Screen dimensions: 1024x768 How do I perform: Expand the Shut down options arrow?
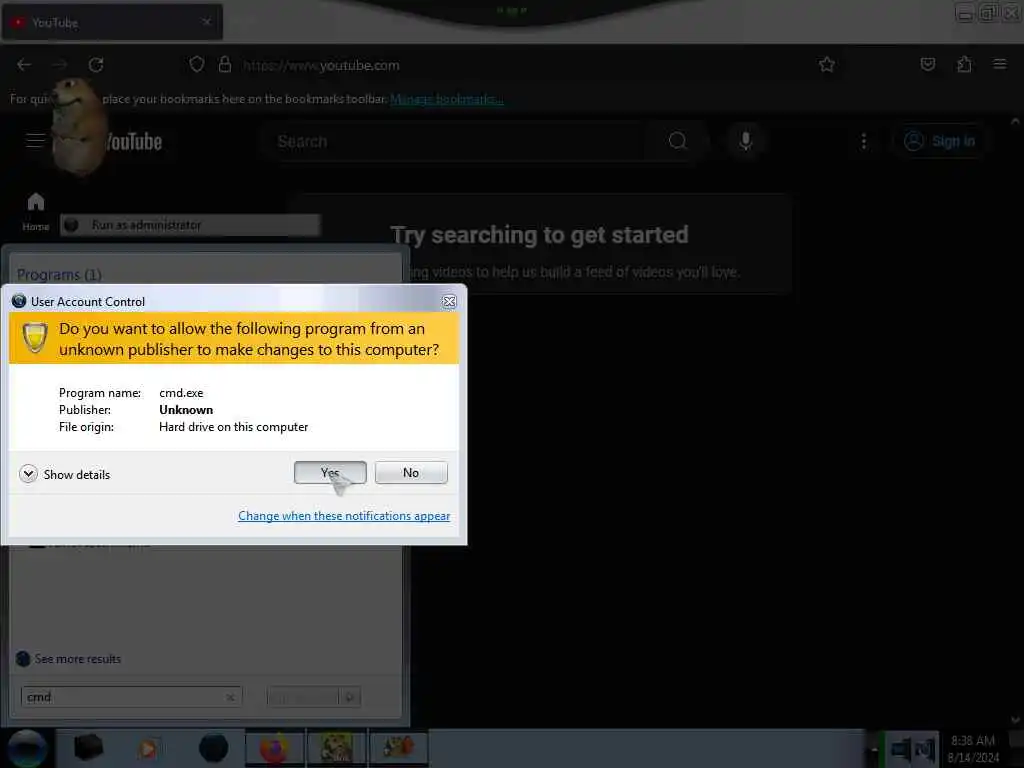pos(350,697)
